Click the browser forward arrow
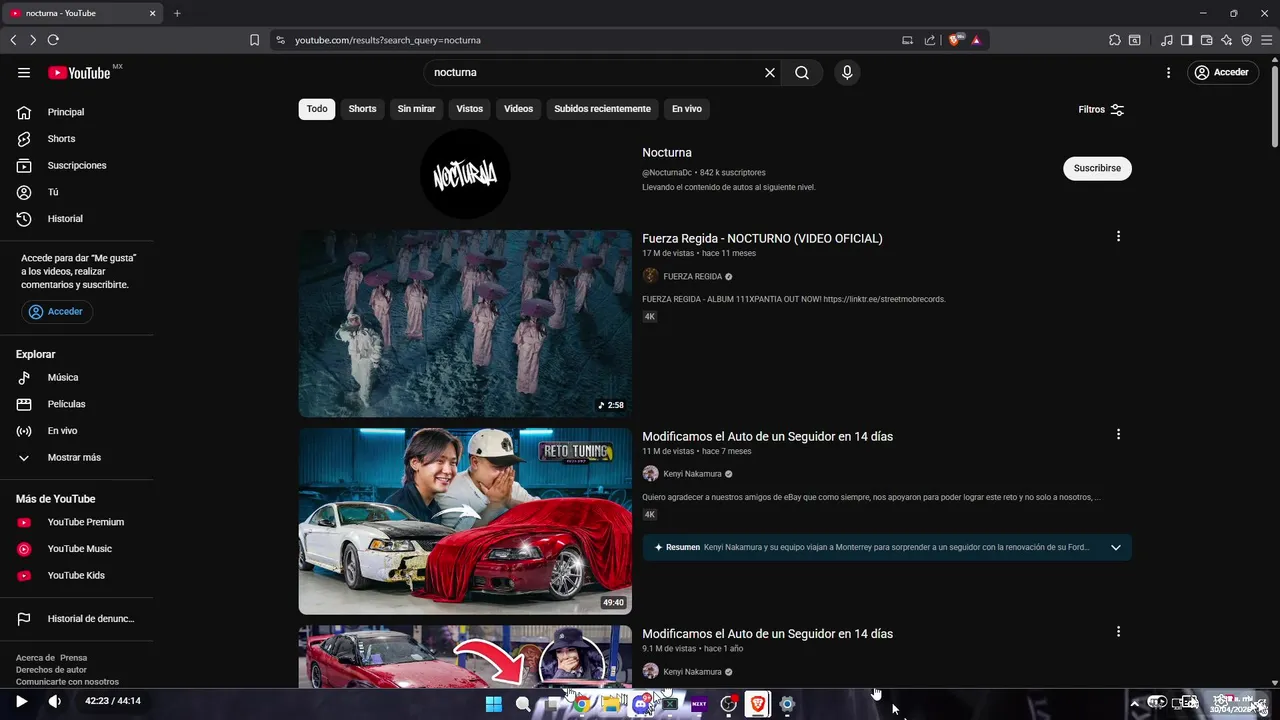 pyautogui.click(x=33, y=40)
